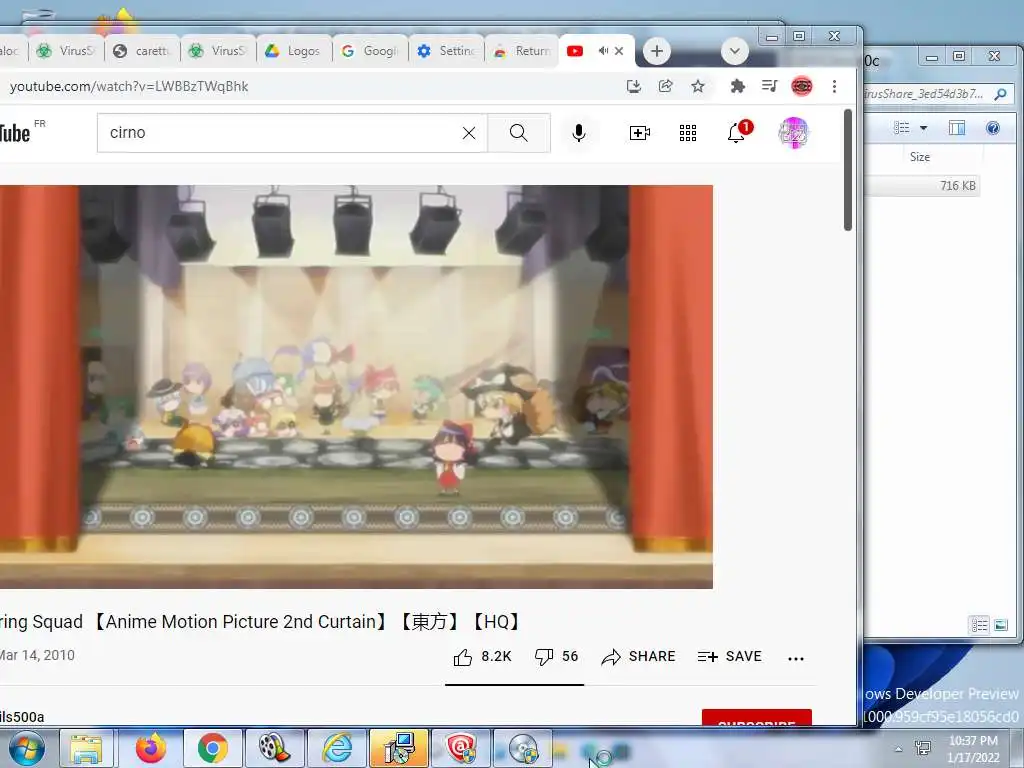Viewport: 1024px width, 768px height.
Task: Open Internet Explorer from the taskbar
Action: click(338, 748)
